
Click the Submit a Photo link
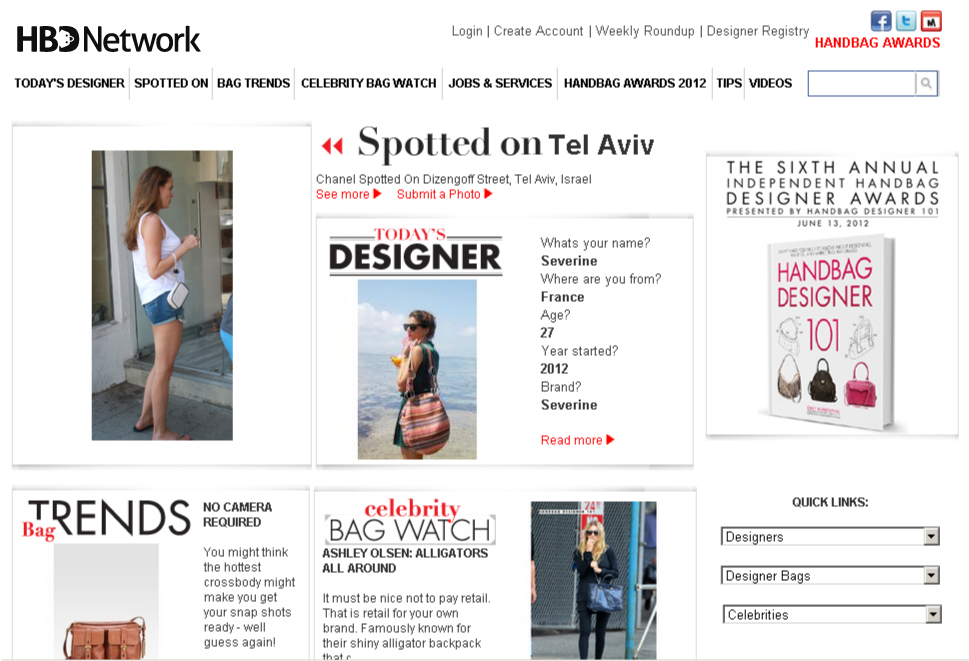pos(438,194)
